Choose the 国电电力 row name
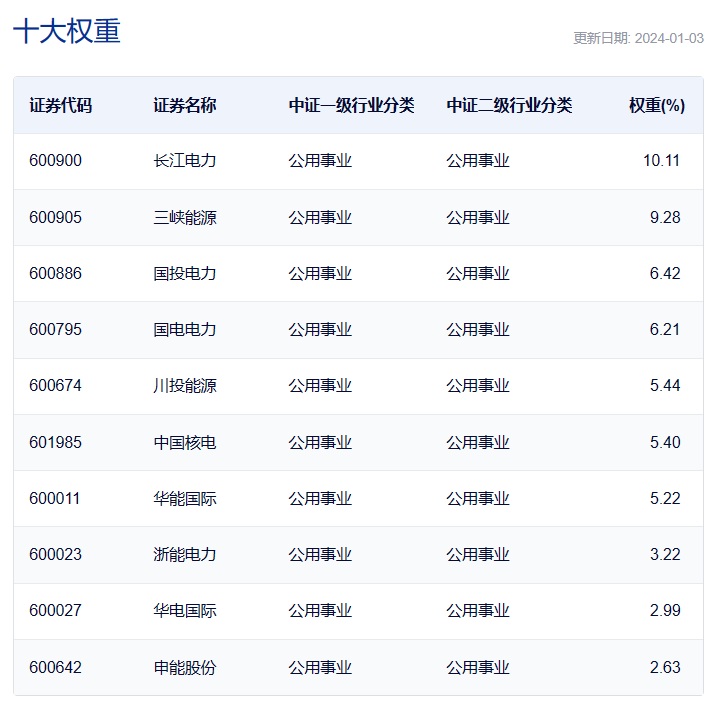 185,329
